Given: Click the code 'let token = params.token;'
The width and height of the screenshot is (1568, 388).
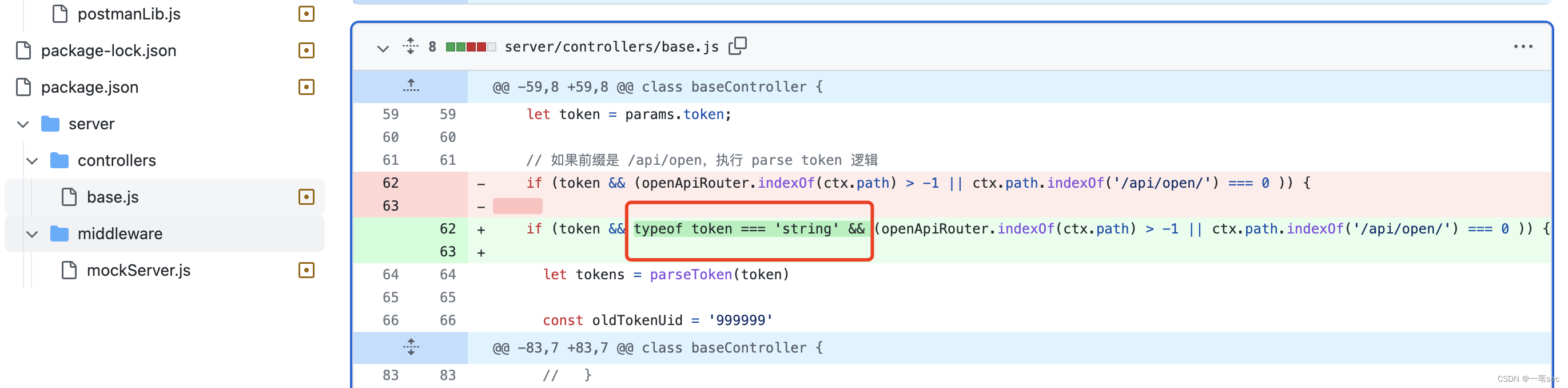Looking at the screenshot, I should coord(629,114).
